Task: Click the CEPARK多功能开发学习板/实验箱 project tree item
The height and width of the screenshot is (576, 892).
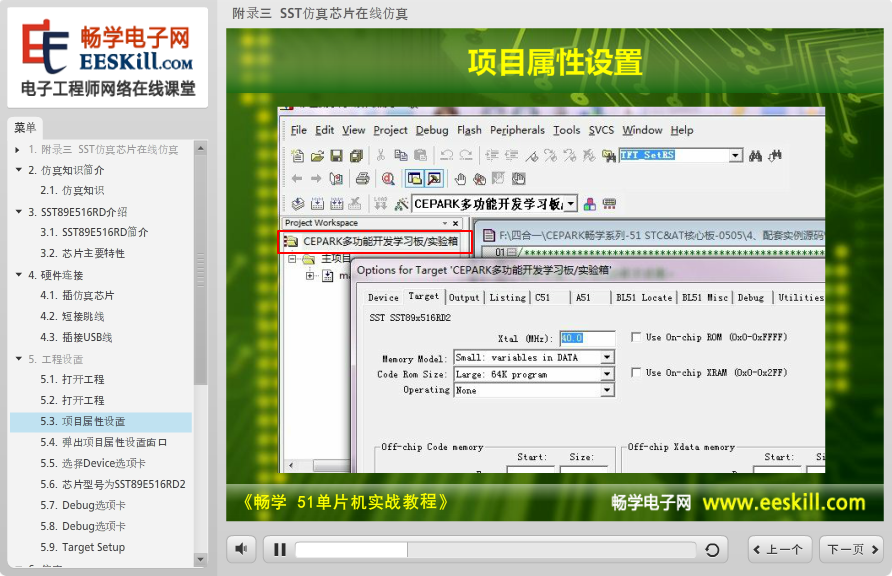Action: pos(375,241)
